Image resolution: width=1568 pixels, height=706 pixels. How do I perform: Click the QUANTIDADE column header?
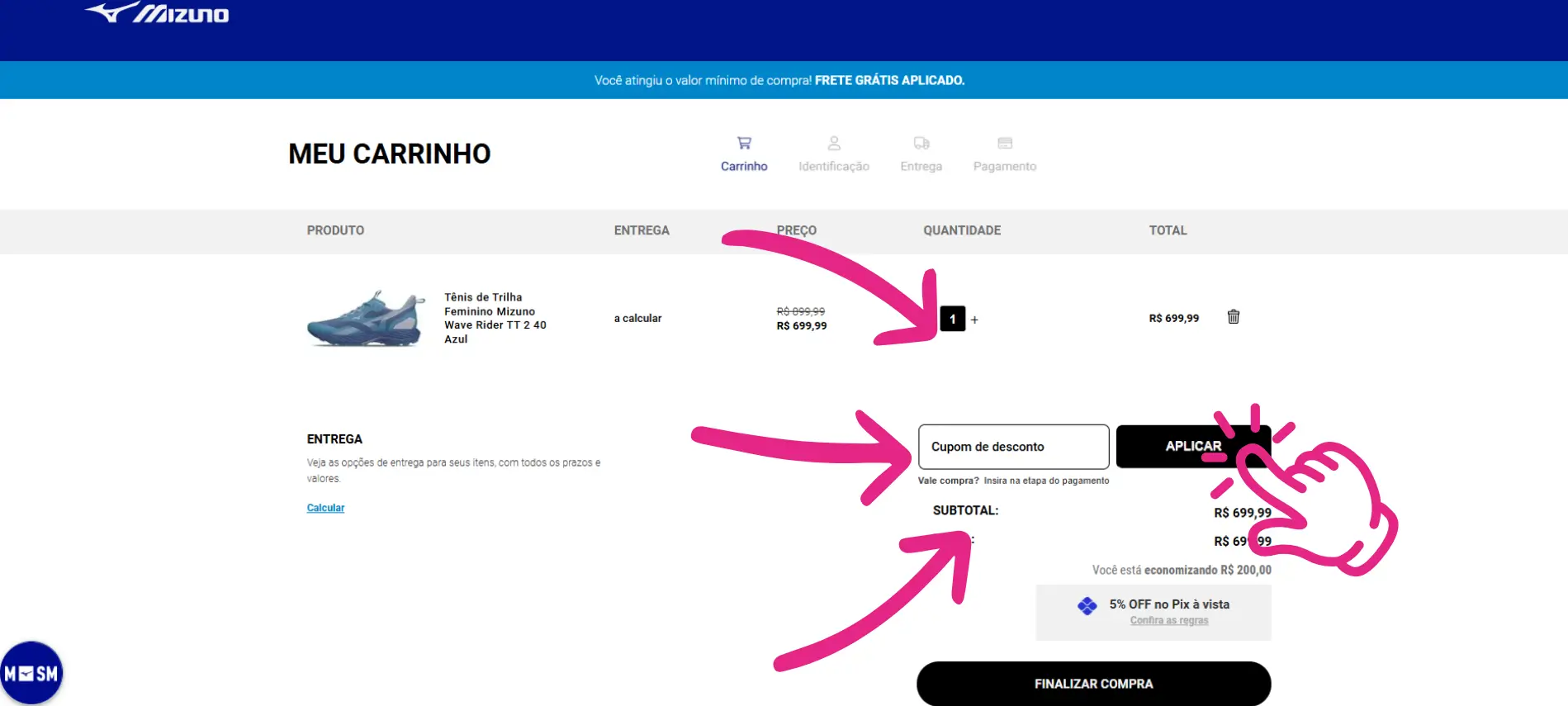962,230
